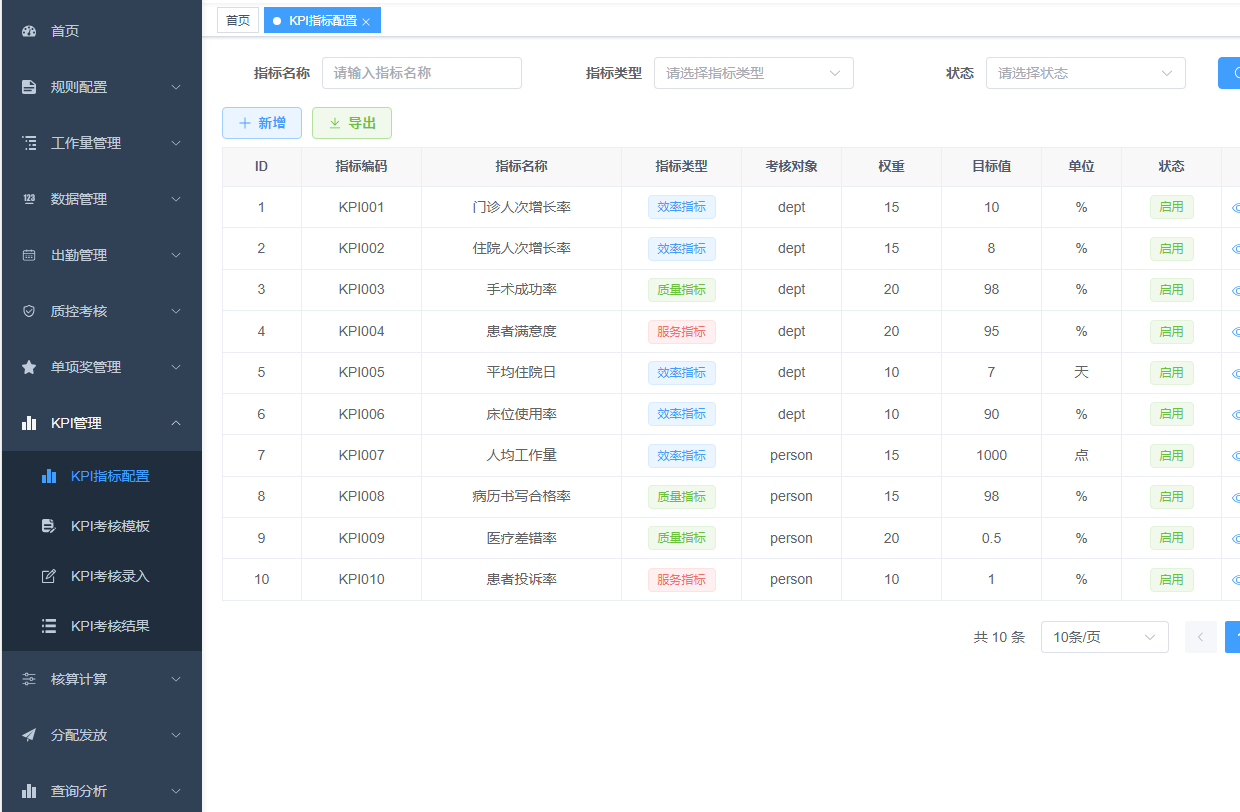1240x812 pixels.
Task: Open the 10条/页 page size dropdown
Action: [1105, 637]
